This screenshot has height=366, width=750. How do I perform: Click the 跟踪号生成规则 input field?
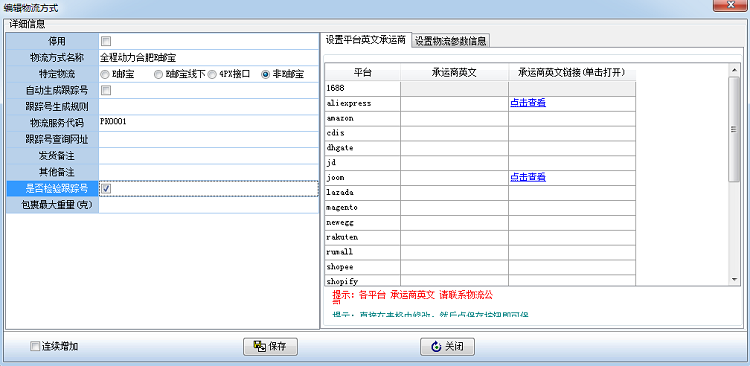(x=208, y=106)
